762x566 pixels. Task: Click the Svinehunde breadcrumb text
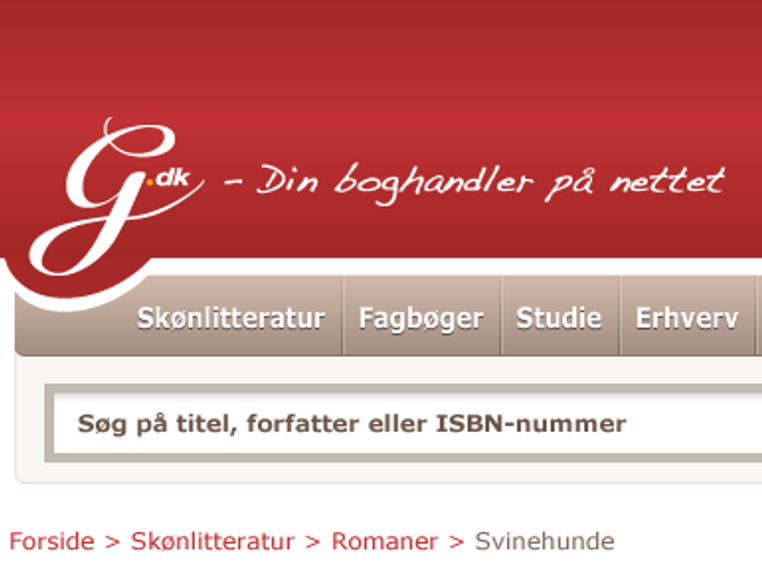[544, 541]
